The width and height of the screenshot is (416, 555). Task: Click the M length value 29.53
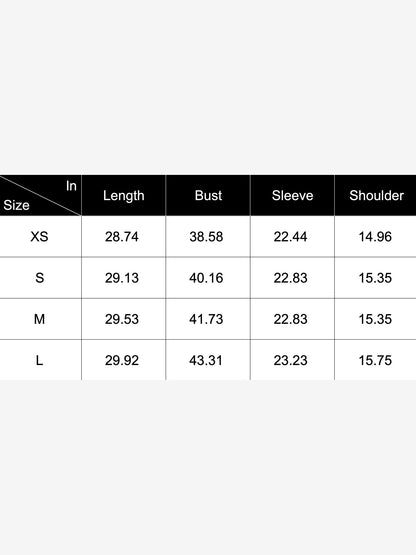tap(121, 319)
